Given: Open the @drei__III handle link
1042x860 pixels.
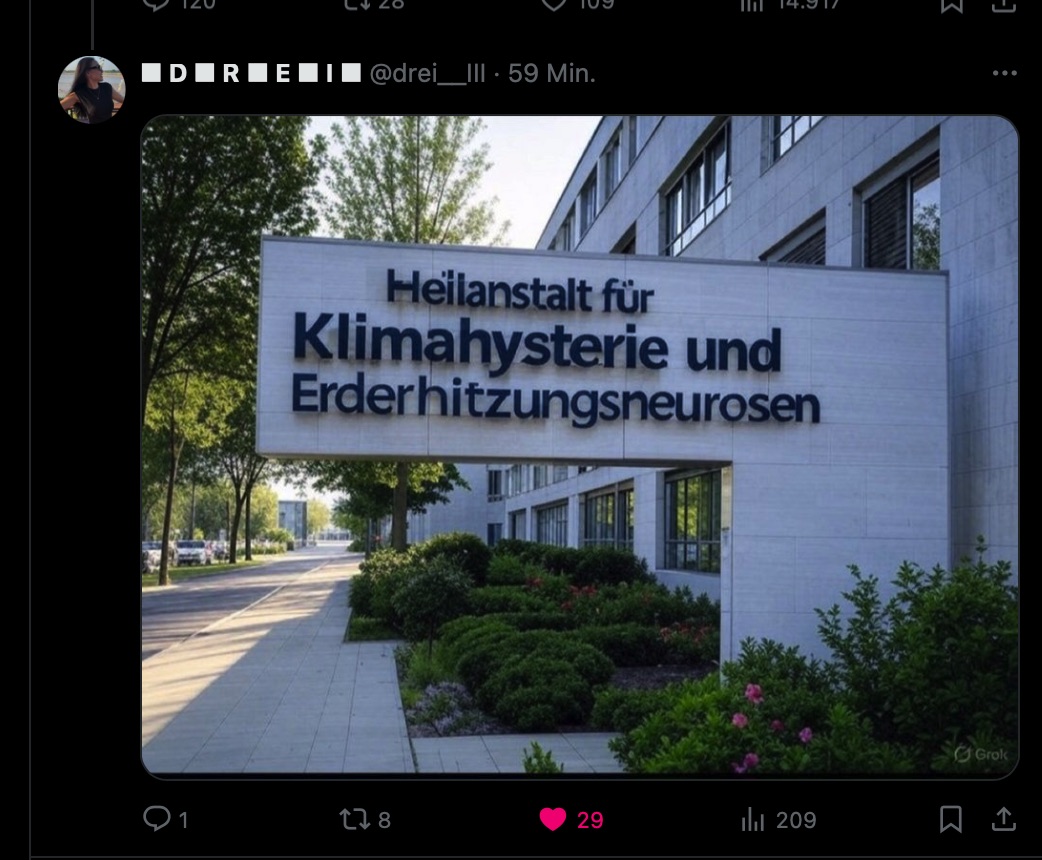Looking at the screenshot, I should point(427,73).
